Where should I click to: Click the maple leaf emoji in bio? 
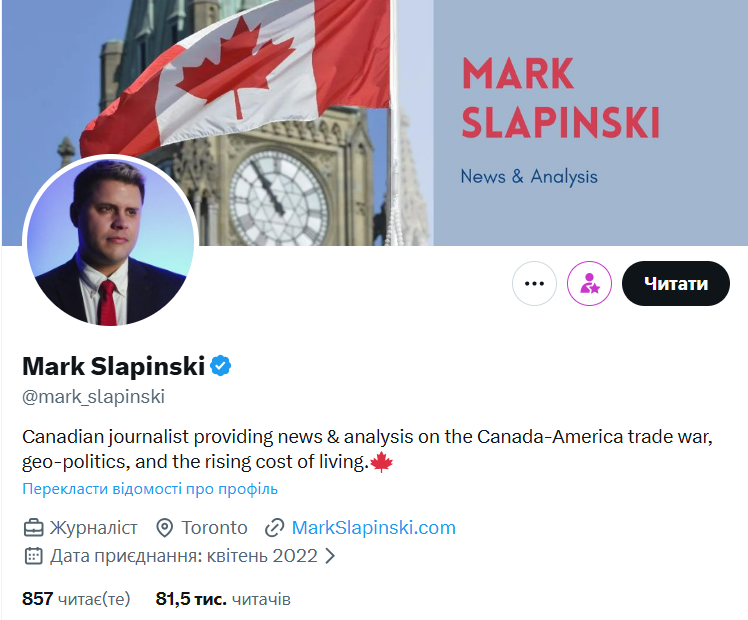(x=382, y=463)
